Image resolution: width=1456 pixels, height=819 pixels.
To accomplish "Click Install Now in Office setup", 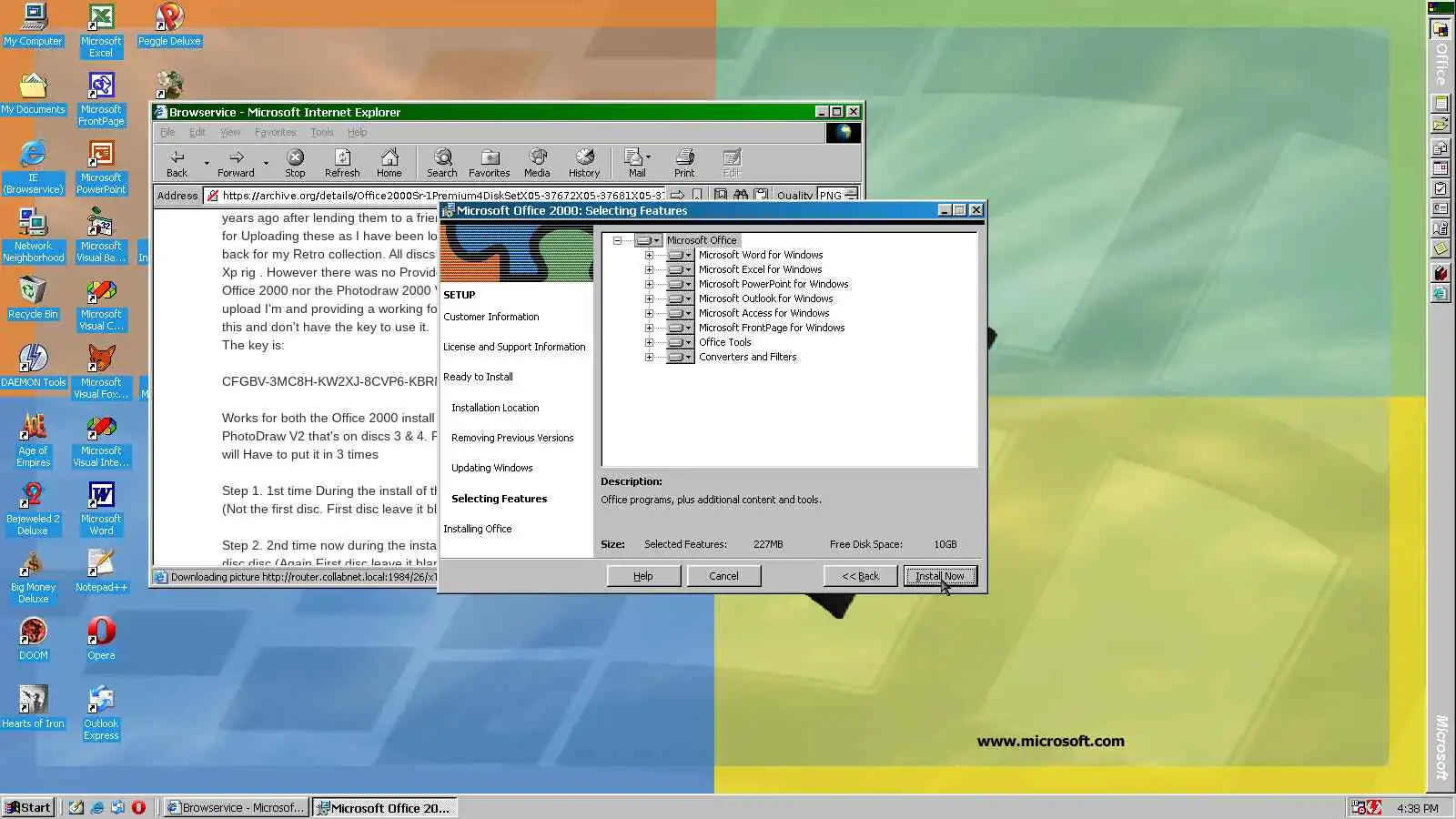I will pos(940,576).
